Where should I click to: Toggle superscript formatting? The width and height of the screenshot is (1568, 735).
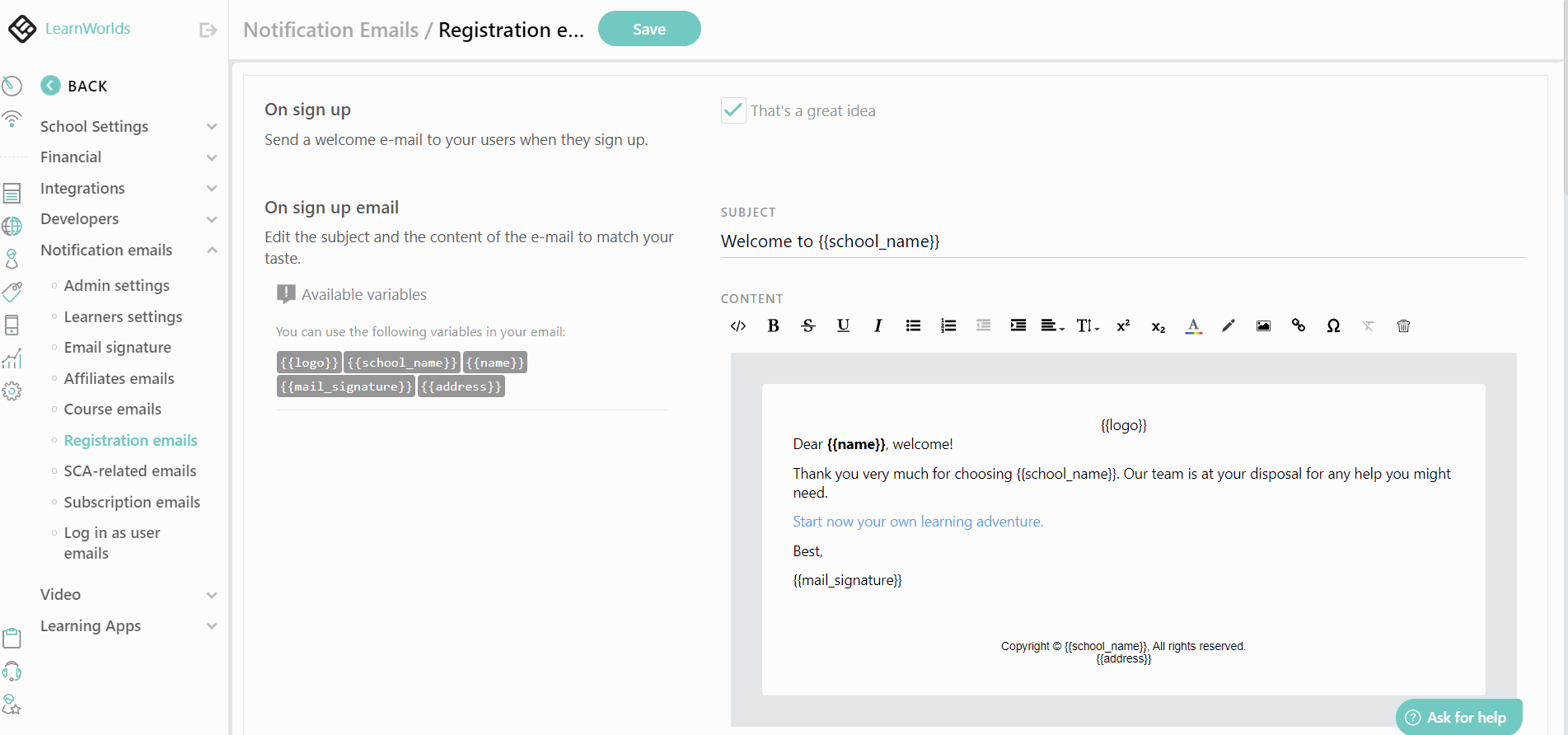1123,325
